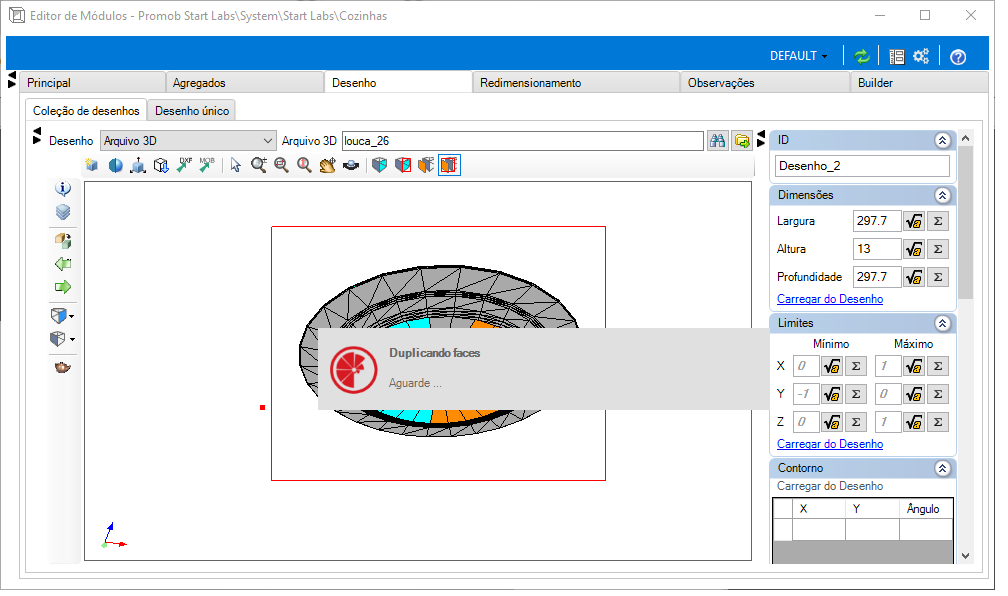
Task: Collapse the Contorno section
Action: click(942, 468)
